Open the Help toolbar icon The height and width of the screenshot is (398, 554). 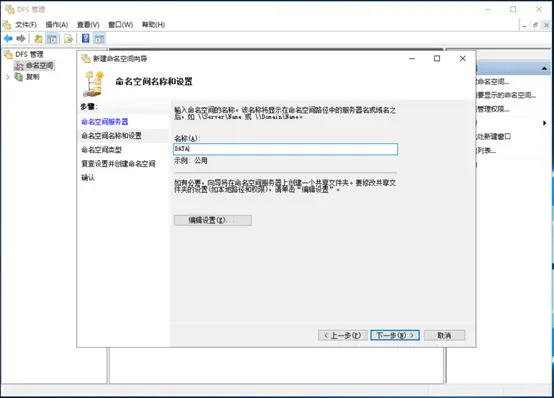86,38
